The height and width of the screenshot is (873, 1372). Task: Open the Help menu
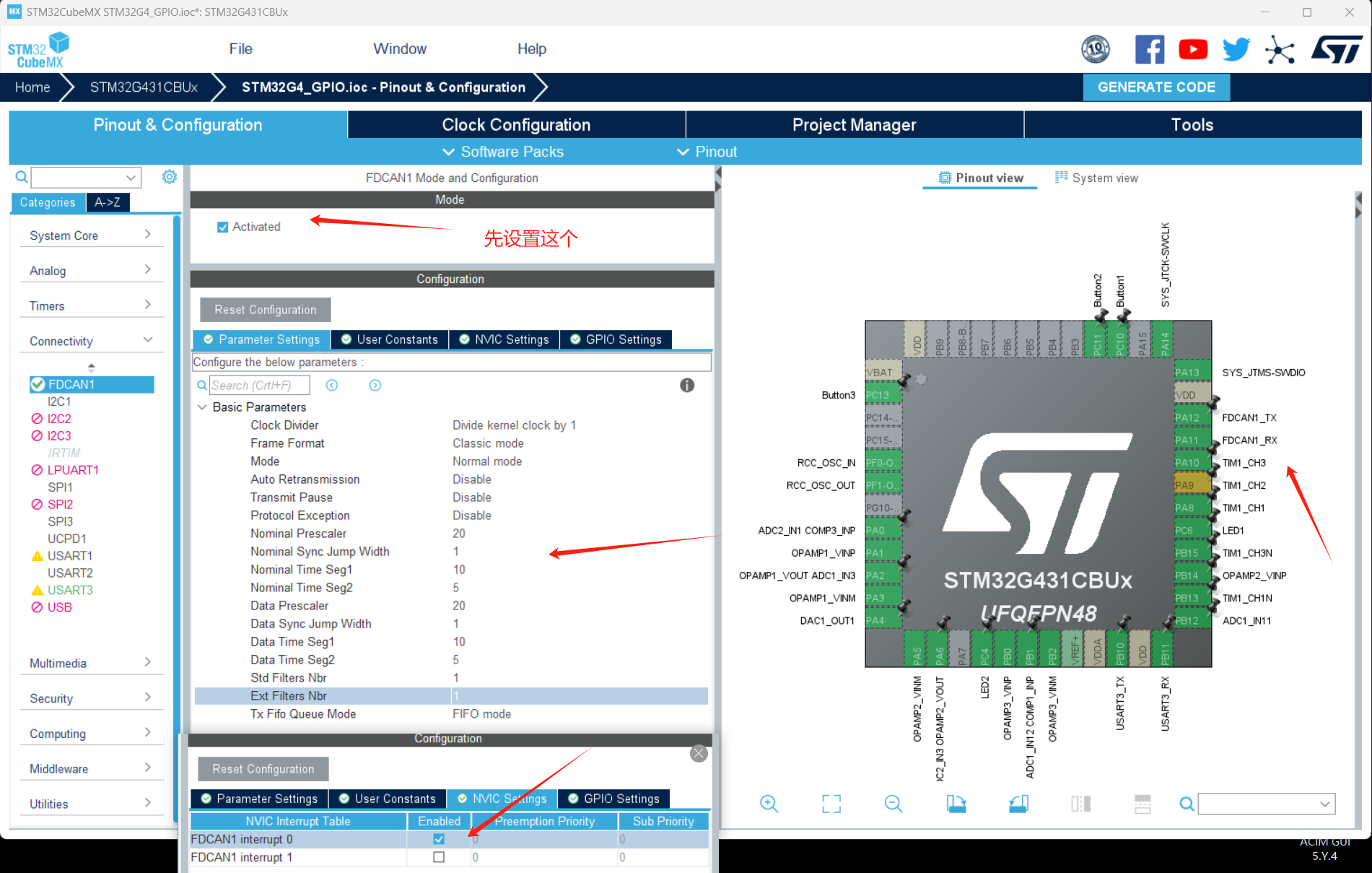point(531,49)
